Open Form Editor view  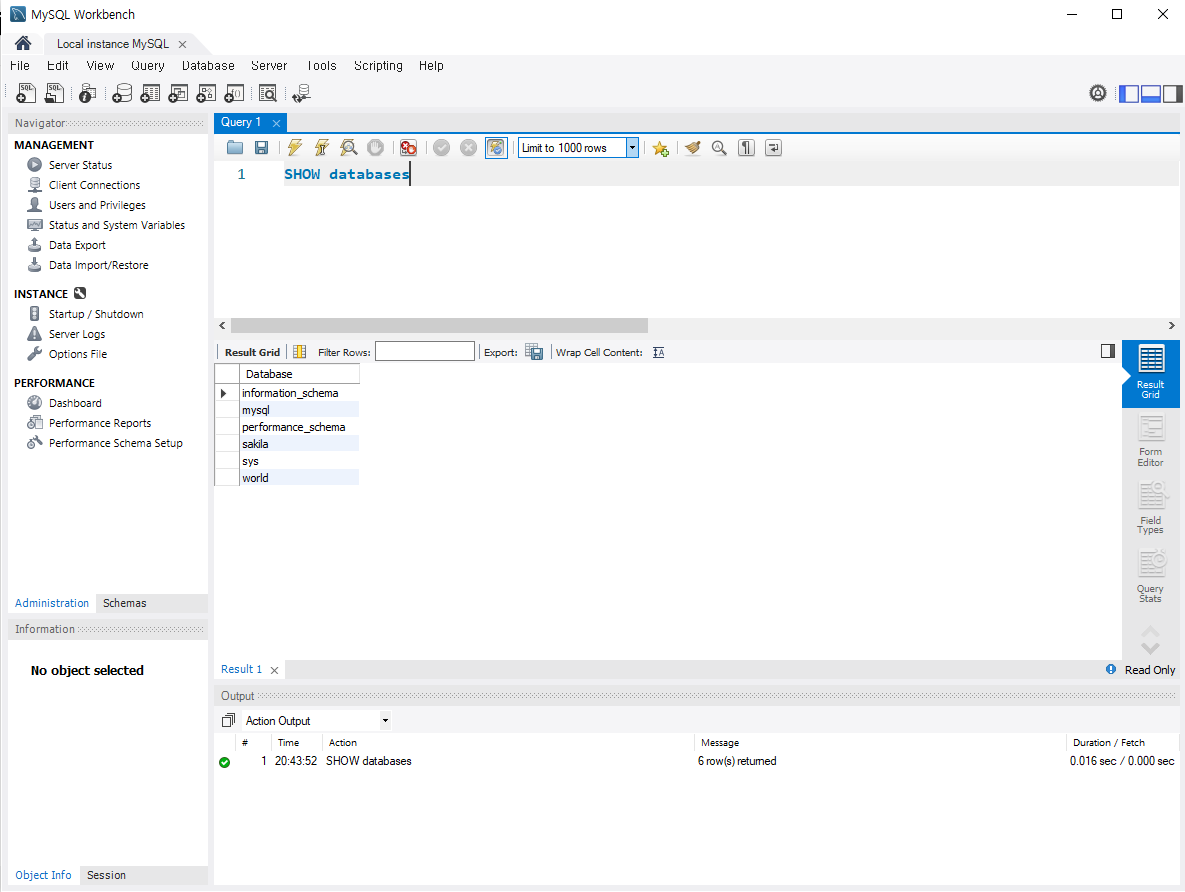pyautogui.click(x=1150, y=442)
